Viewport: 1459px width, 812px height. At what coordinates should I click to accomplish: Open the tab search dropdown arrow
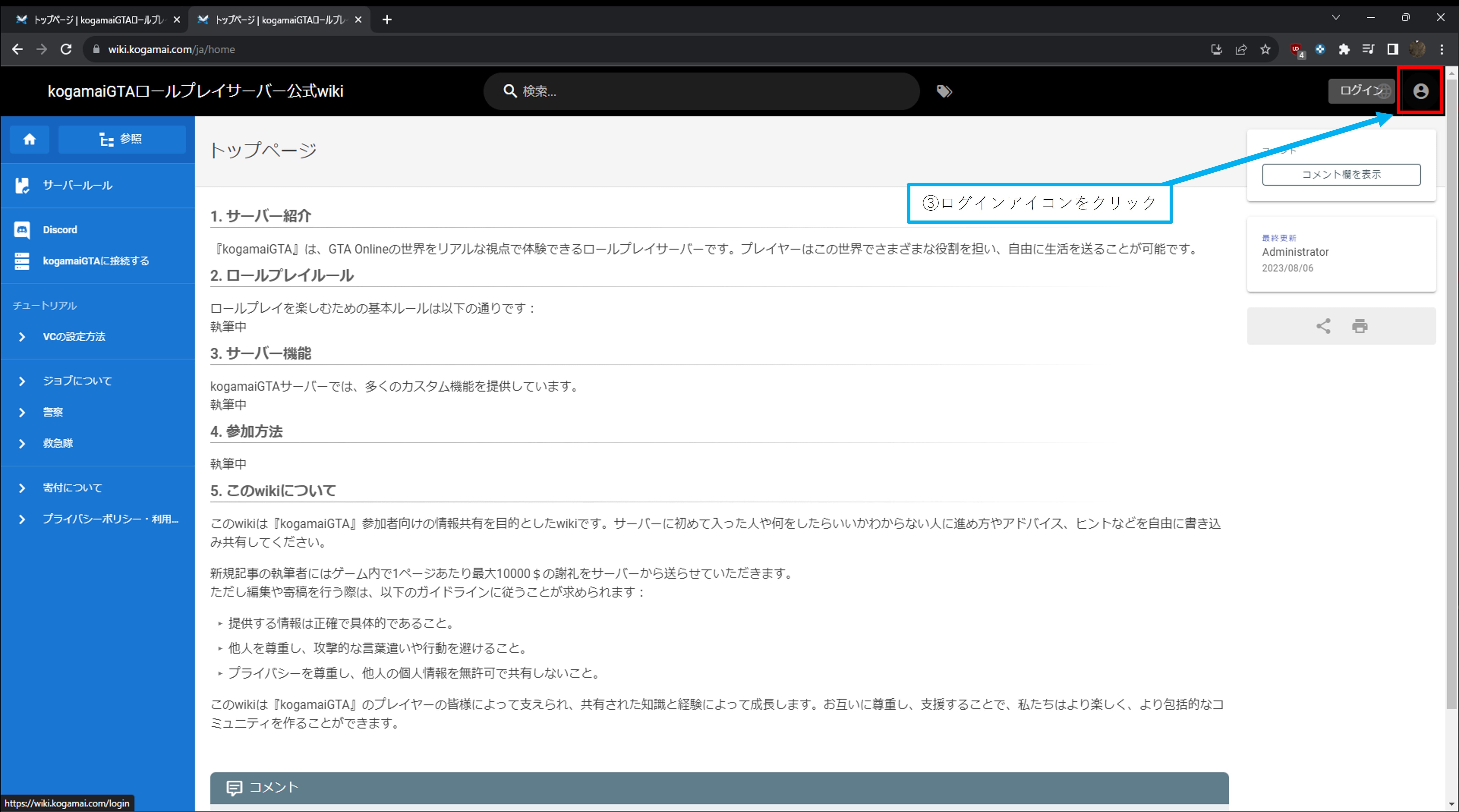coord(1336,18)
